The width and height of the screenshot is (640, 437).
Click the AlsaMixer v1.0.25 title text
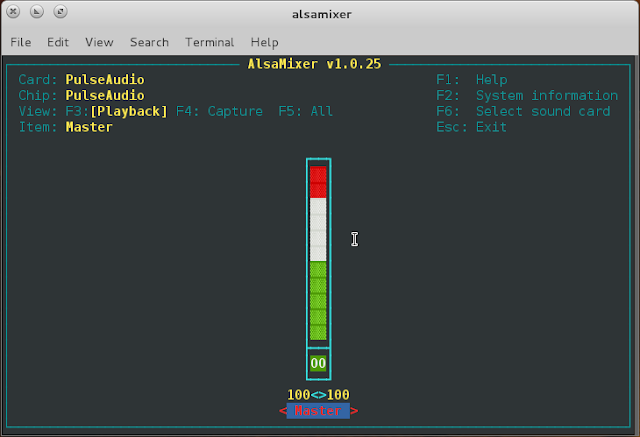(314, 64)
